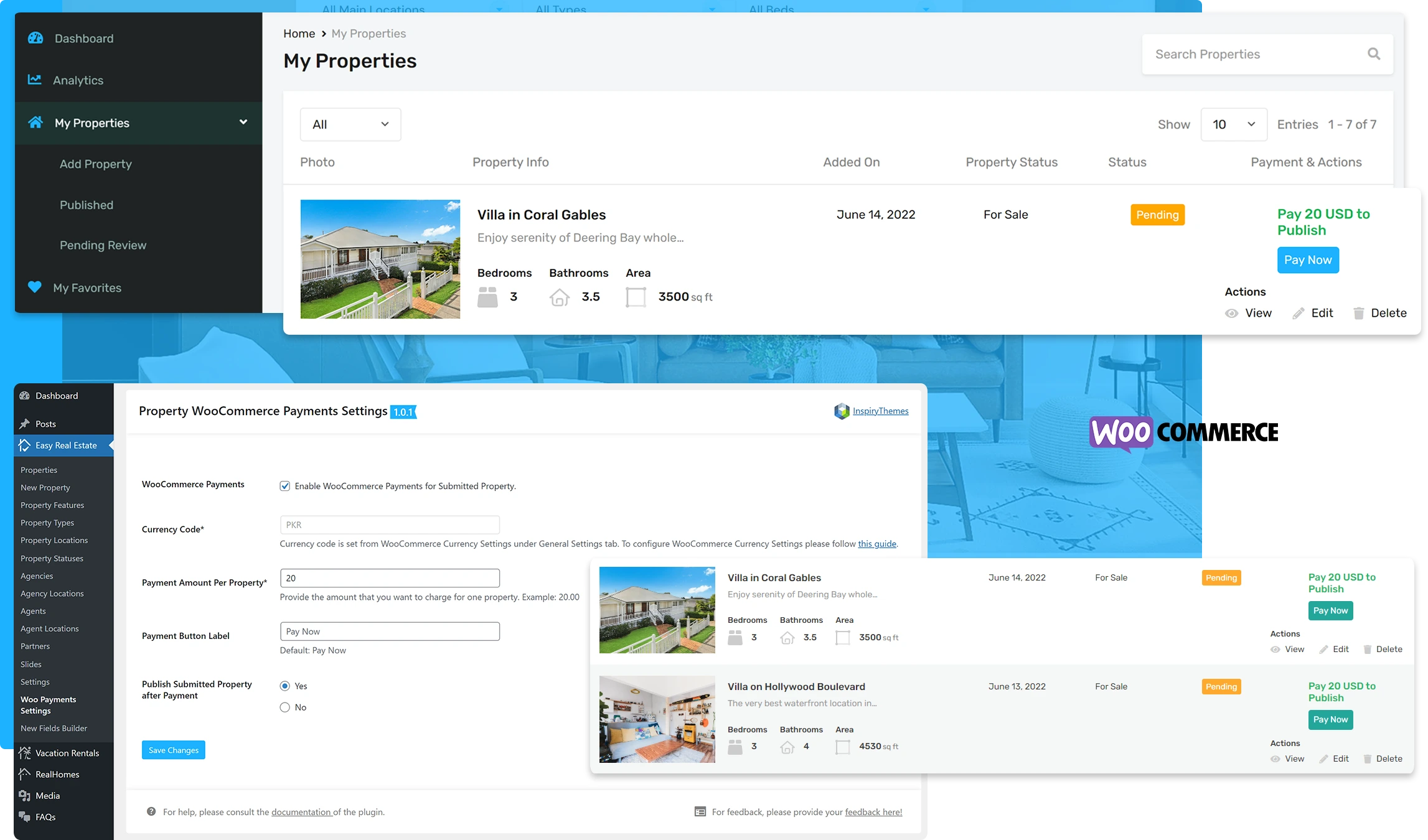Click the Easy Real Estate menu icon
Viewport: 1428px width, 840px height.
(25, 446)
